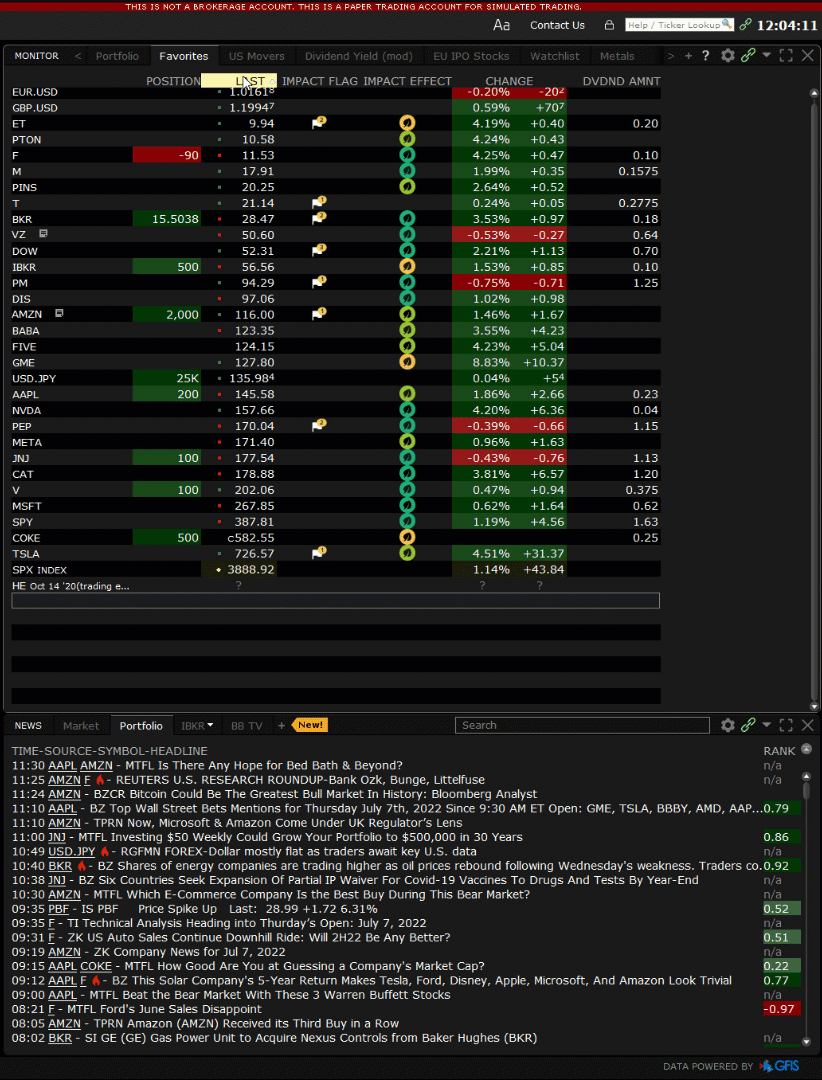Click the empty new ticker entry row
The width and height of the screenshot is (822, 1080).
pyautogui.click(x=336, y=601)
